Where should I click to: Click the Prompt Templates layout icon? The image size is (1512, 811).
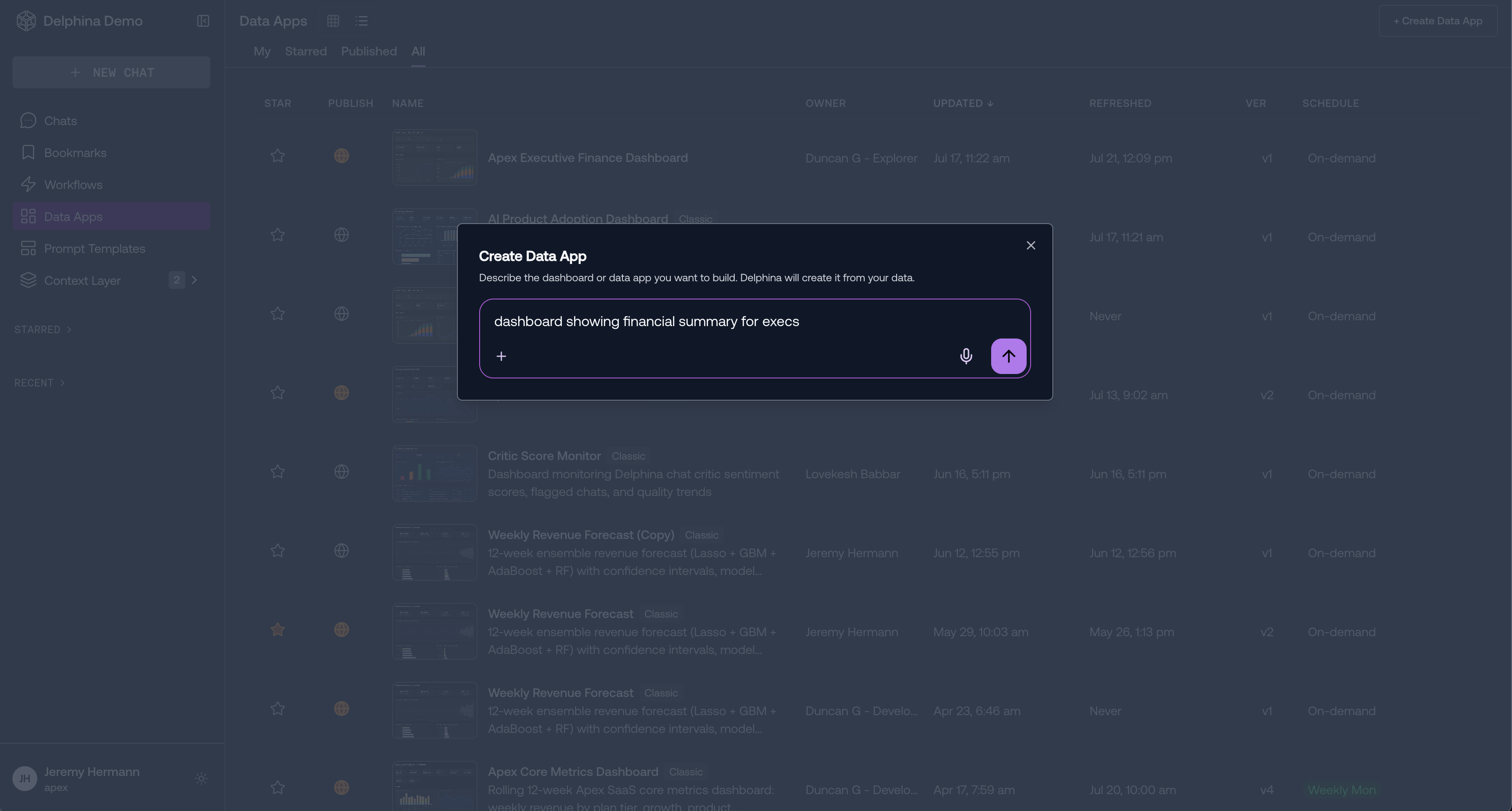(28, 249)
